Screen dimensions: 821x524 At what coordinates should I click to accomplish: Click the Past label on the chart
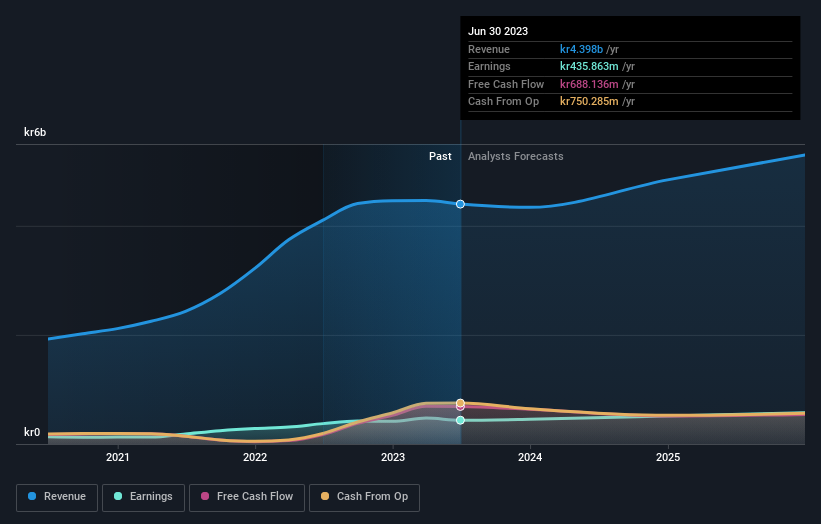[x=440, y=157]
